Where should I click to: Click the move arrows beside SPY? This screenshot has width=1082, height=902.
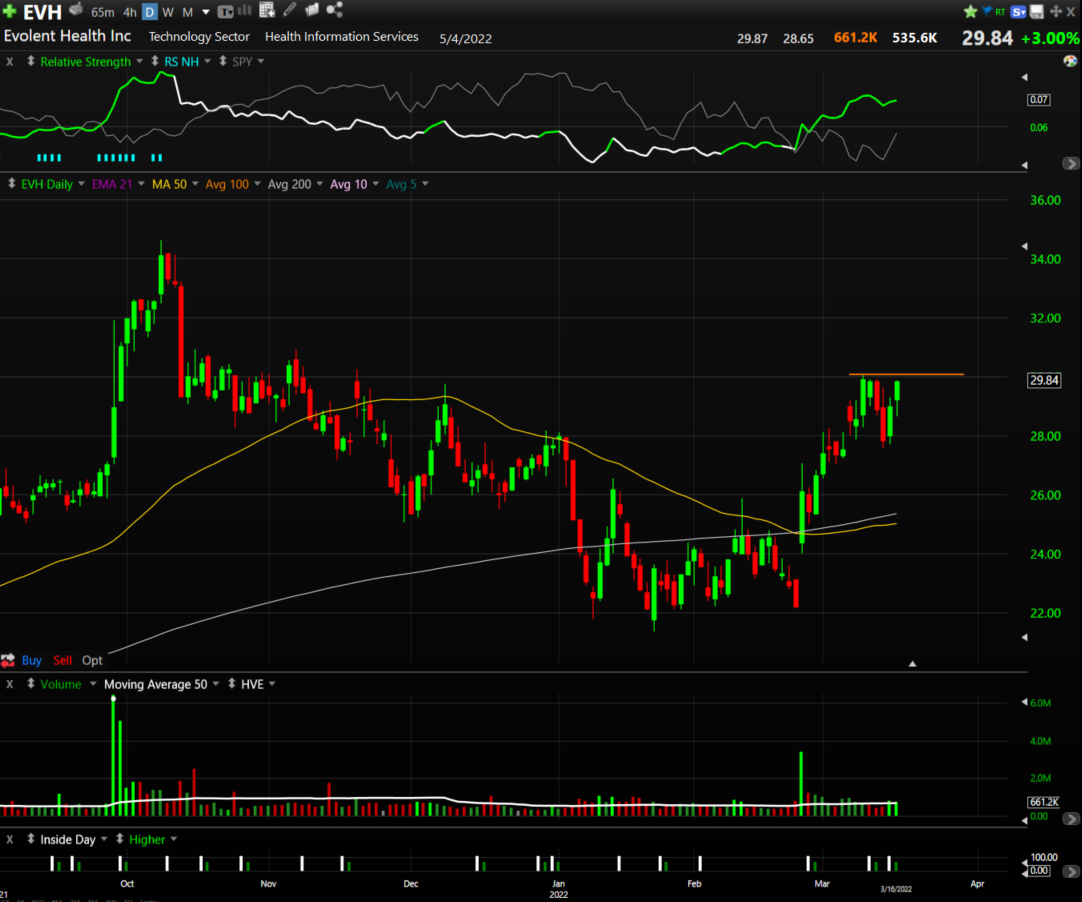point(223,61)
